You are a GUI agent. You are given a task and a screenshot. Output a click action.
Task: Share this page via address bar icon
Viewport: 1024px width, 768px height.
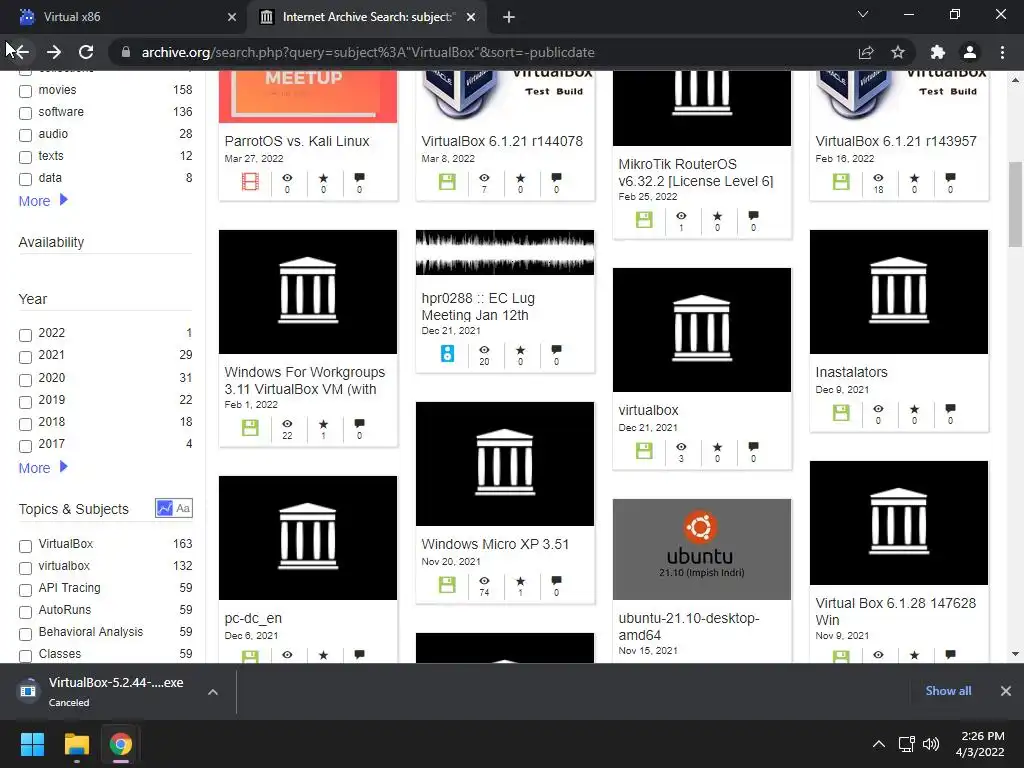pyautogui.click(x=866, y=52)
